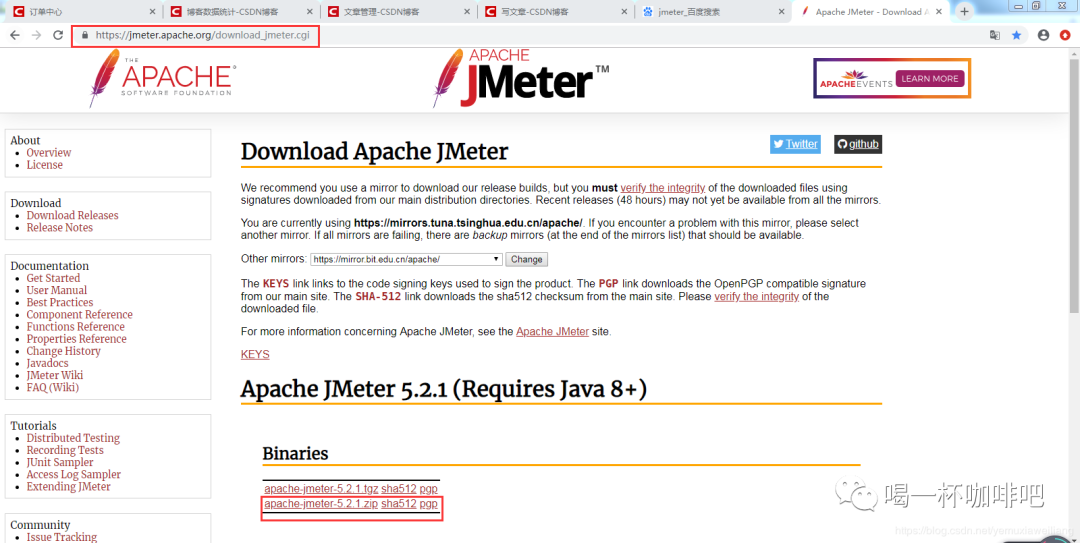1080x543 pixels.
Task: Open the Recording Tests tutorial
Action: [x=65, y=450]
